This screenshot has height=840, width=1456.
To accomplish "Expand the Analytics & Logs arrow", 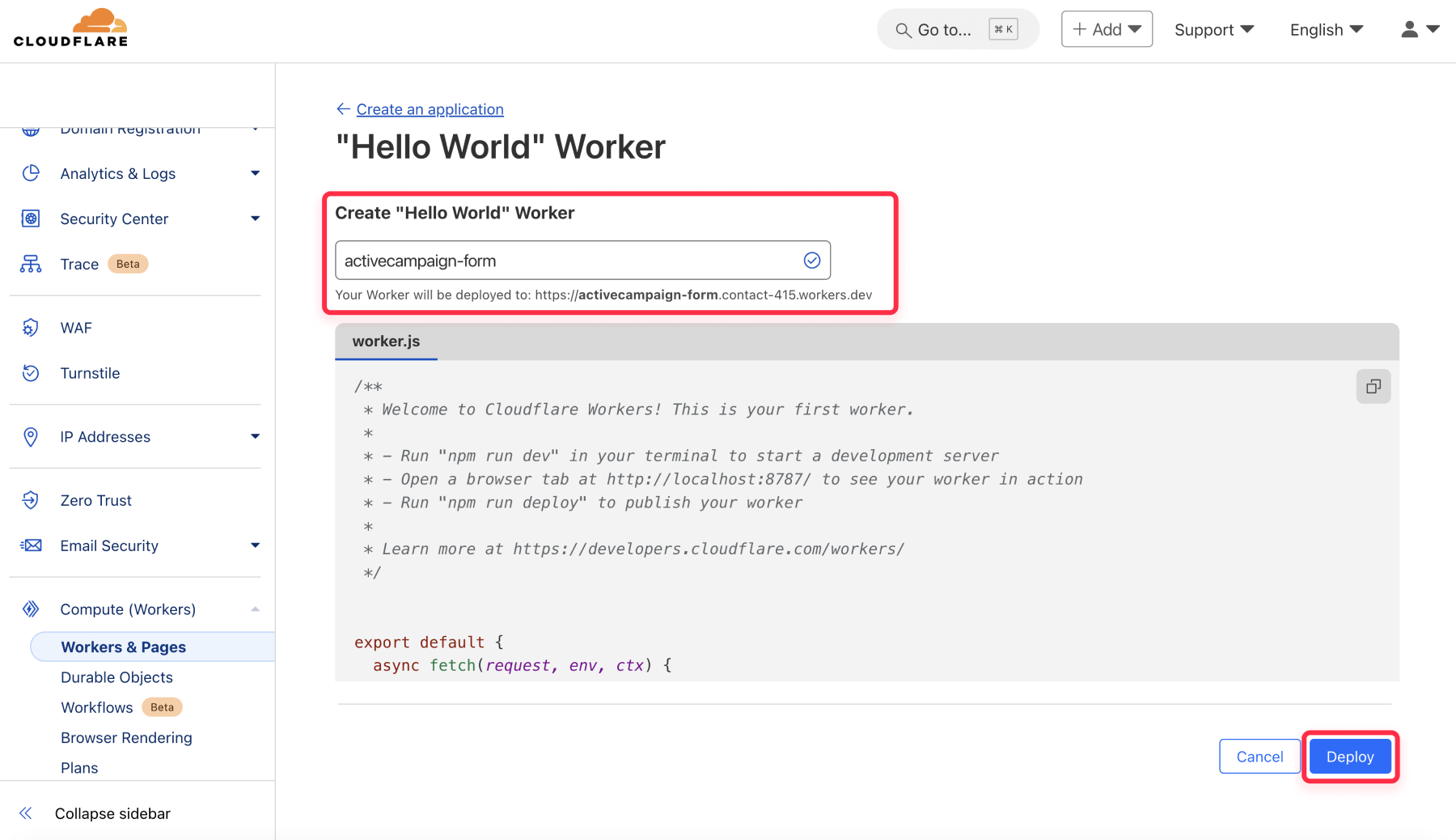I will 255,173.
